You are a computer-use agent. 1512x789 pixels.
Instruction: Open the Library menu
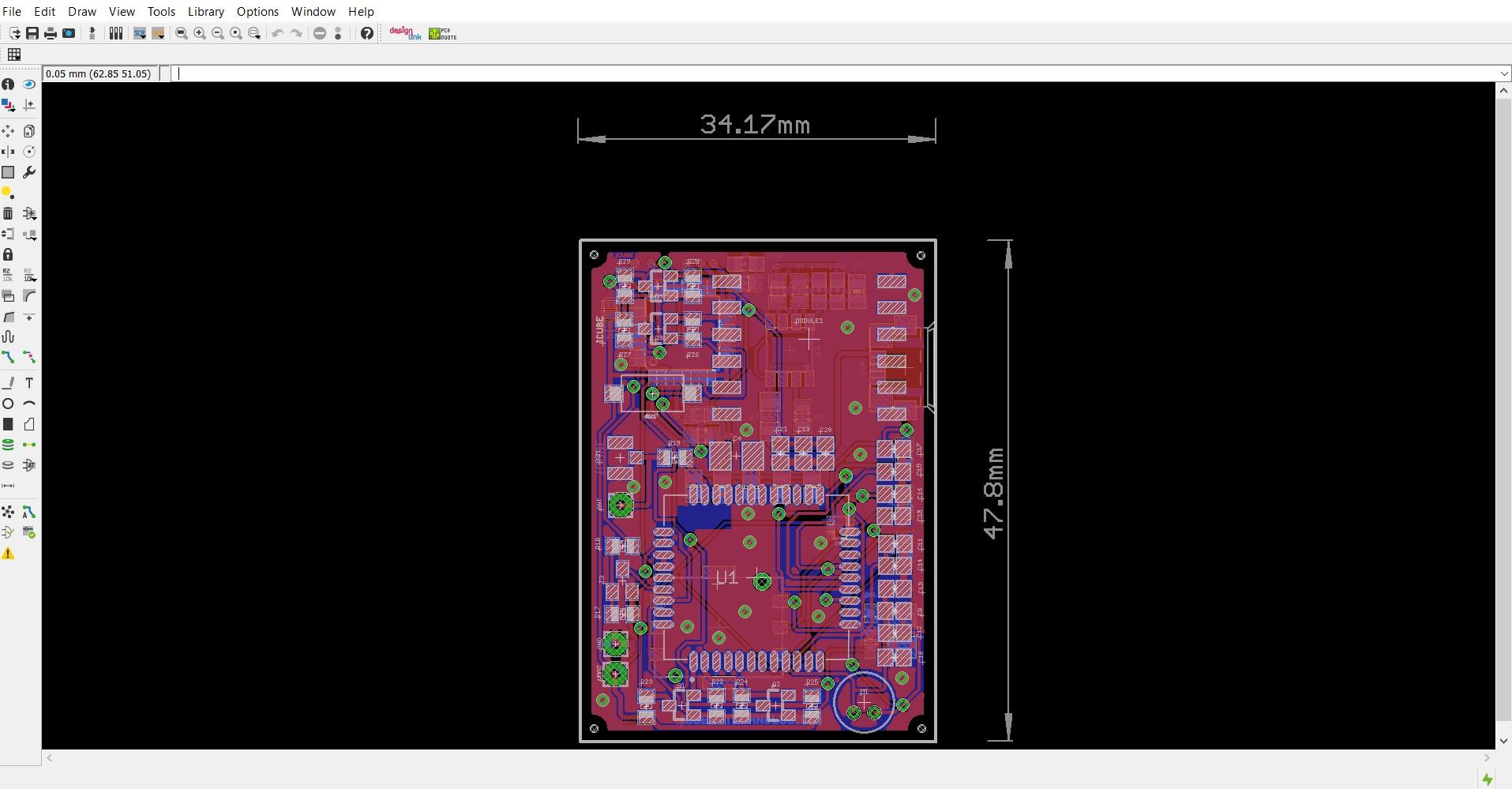[206, 12]
